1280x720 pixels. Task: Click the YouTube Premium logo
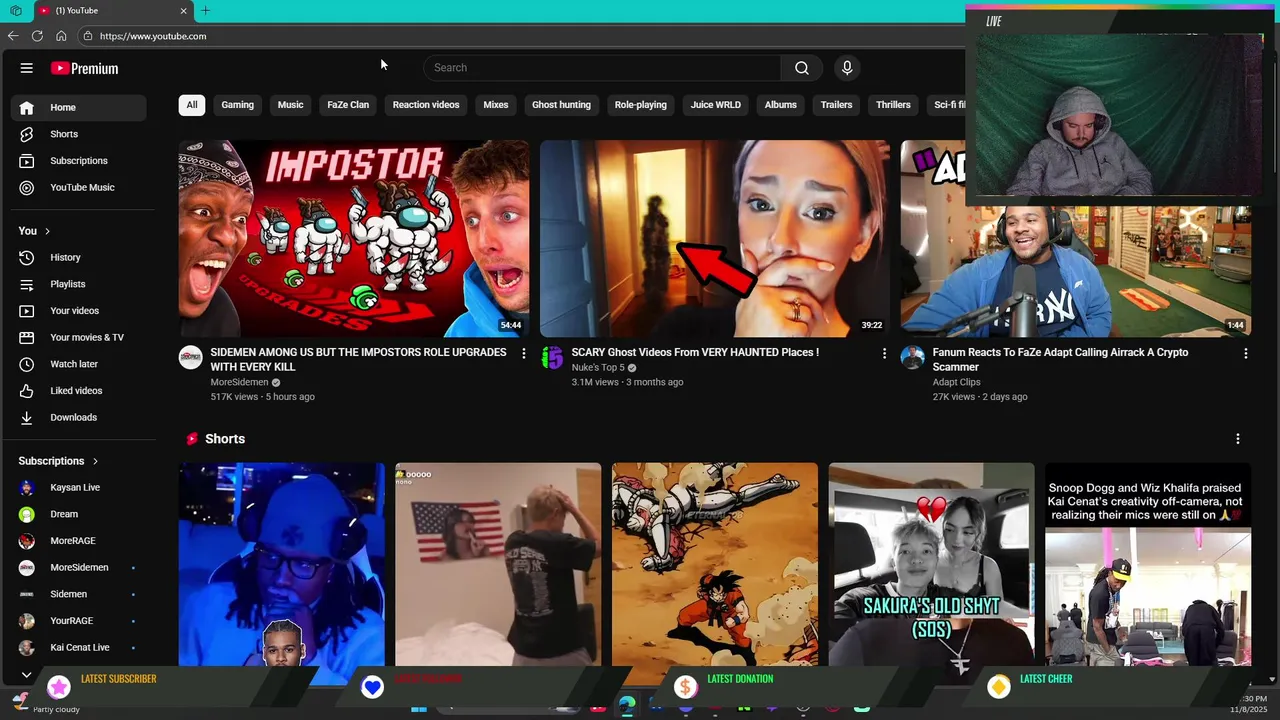pyautogui.click(x=85, y=68)
